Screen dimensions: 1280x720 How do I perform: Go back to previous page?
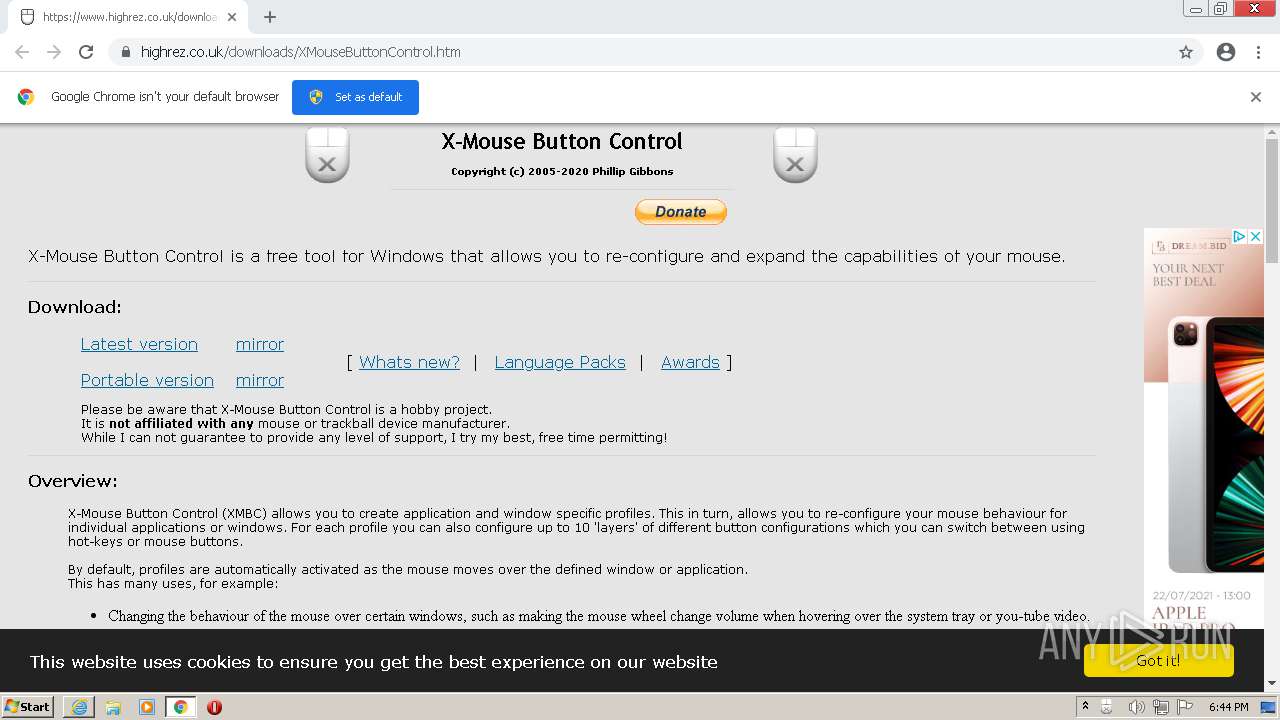(22, 52)
